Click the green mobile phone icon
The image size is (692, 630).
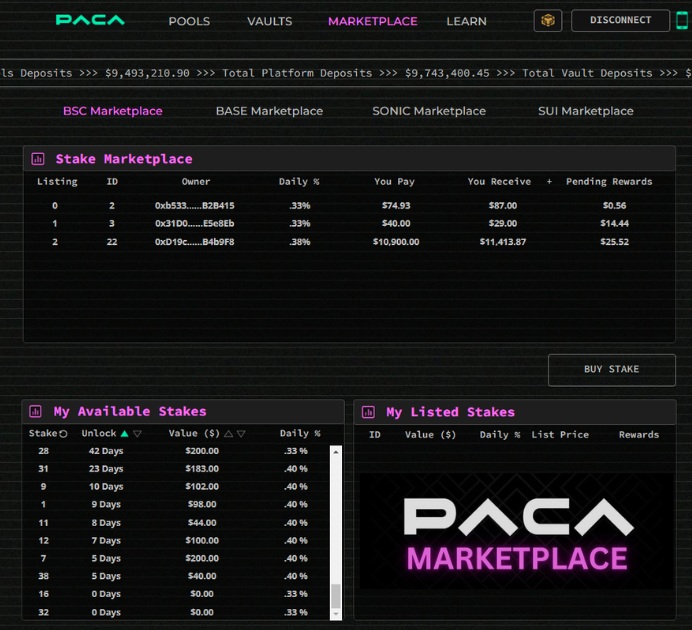tap(682, 20)
